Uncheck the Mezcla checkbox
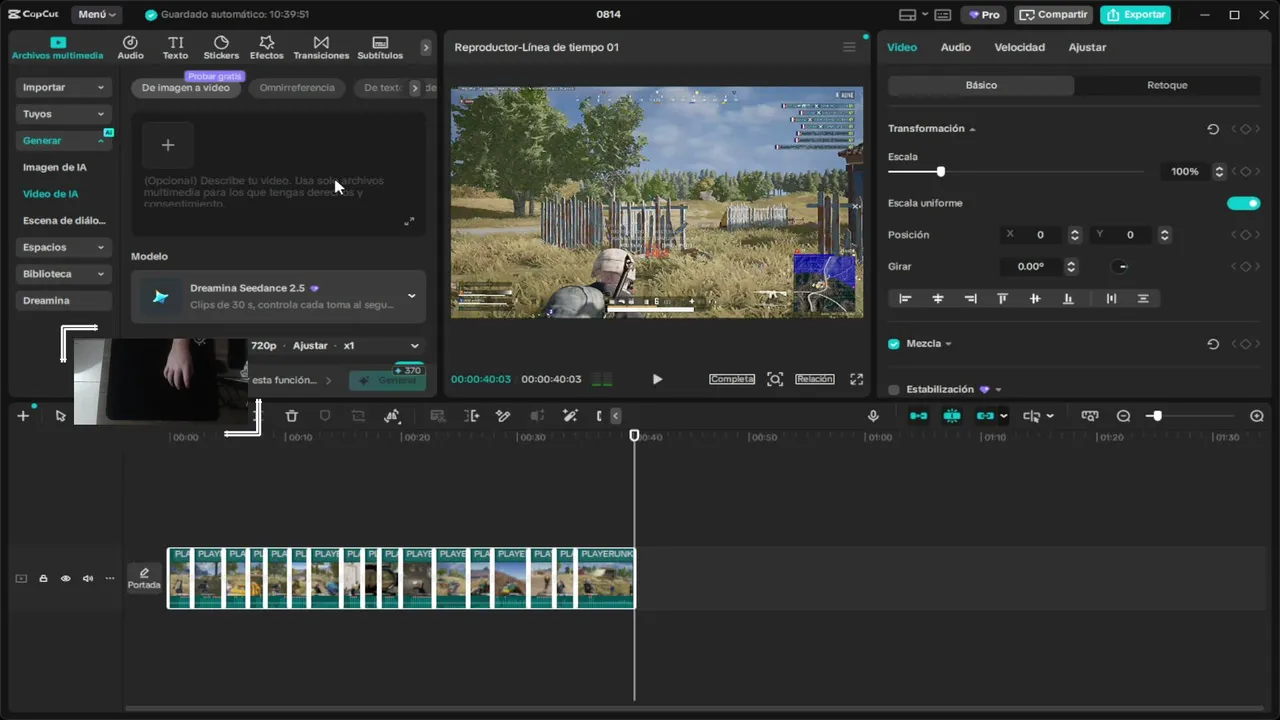 click(x=894, y=344)
